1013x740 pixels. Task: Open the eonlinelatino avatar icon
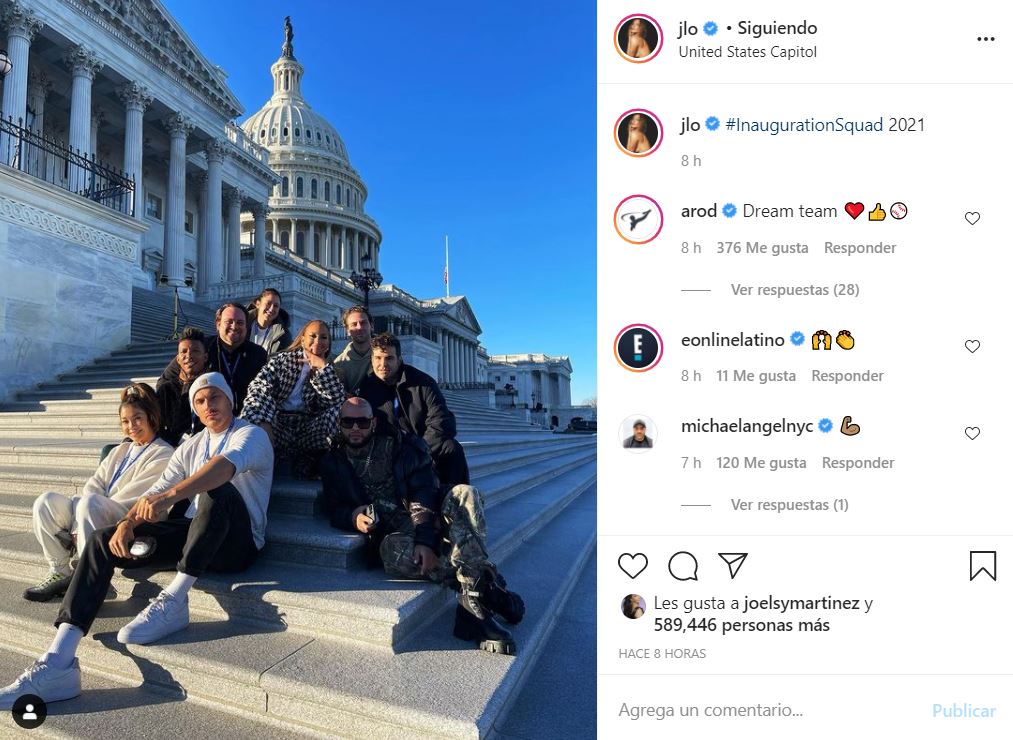click(x=638, y=348)
